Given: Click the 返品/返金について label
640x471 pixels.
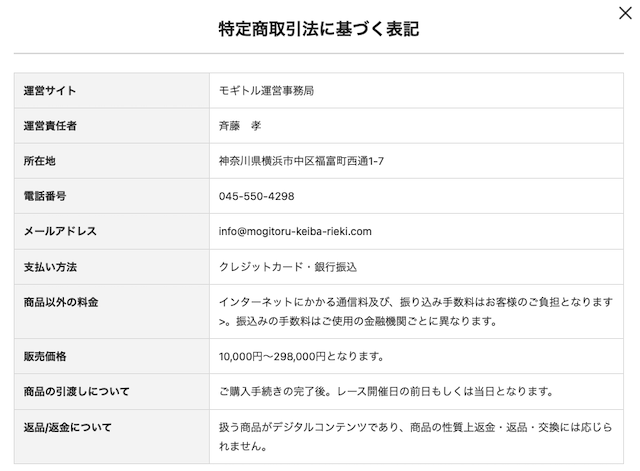Looking at the screenshot, I should (67, 427).
